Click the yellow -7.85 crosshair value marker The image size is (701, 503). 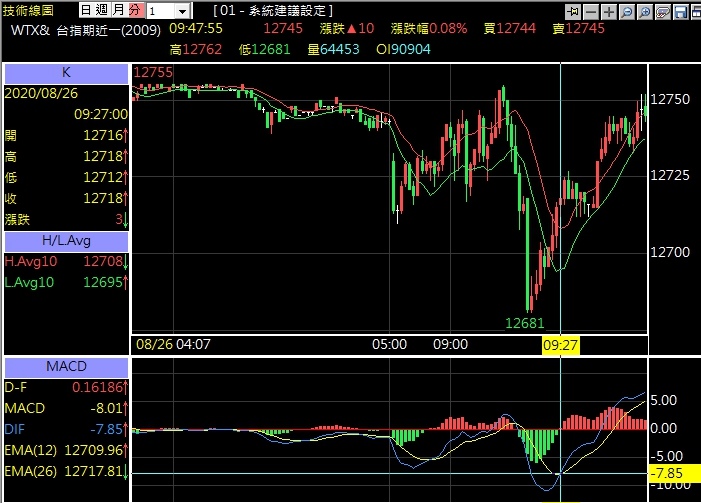coord(674,473)
